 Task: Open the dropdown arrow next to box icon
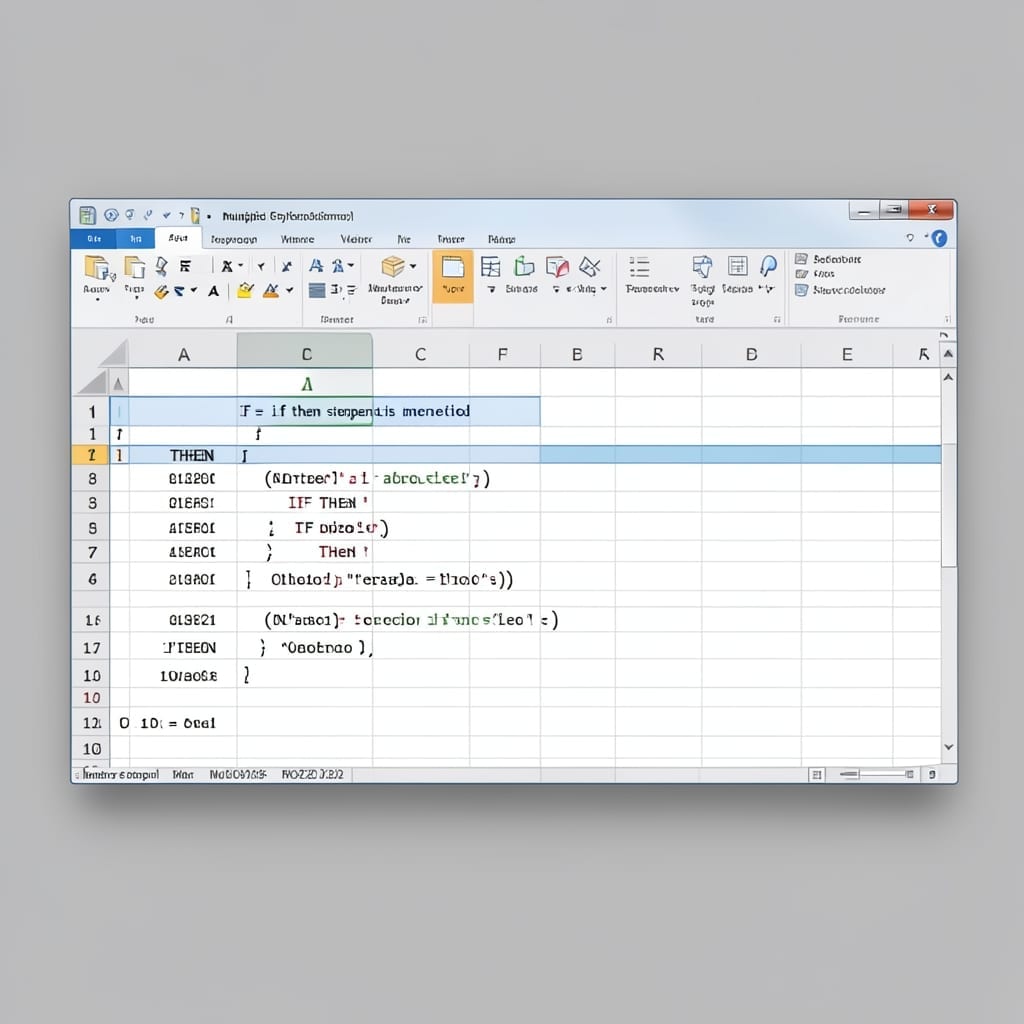[413, 266]
